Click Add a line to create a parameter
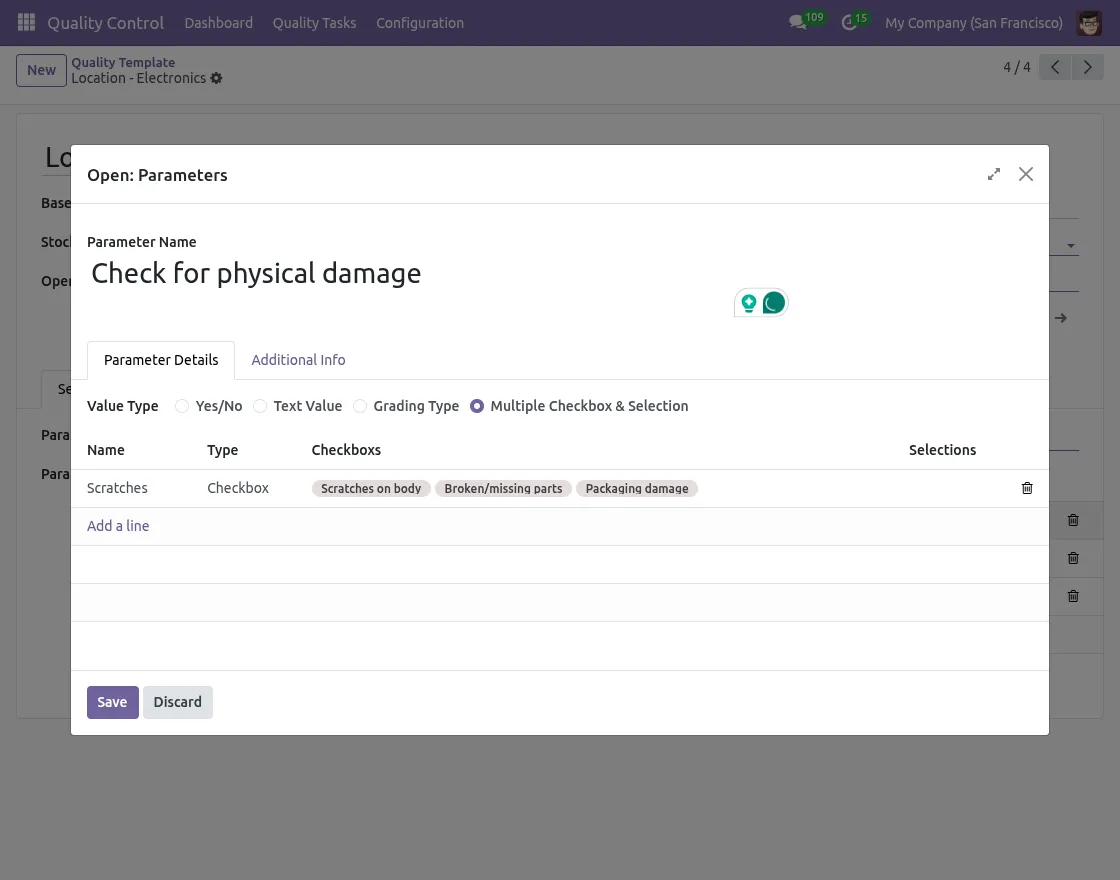The width and height of the screenshot is (1120, 880). tap(118, 525)
